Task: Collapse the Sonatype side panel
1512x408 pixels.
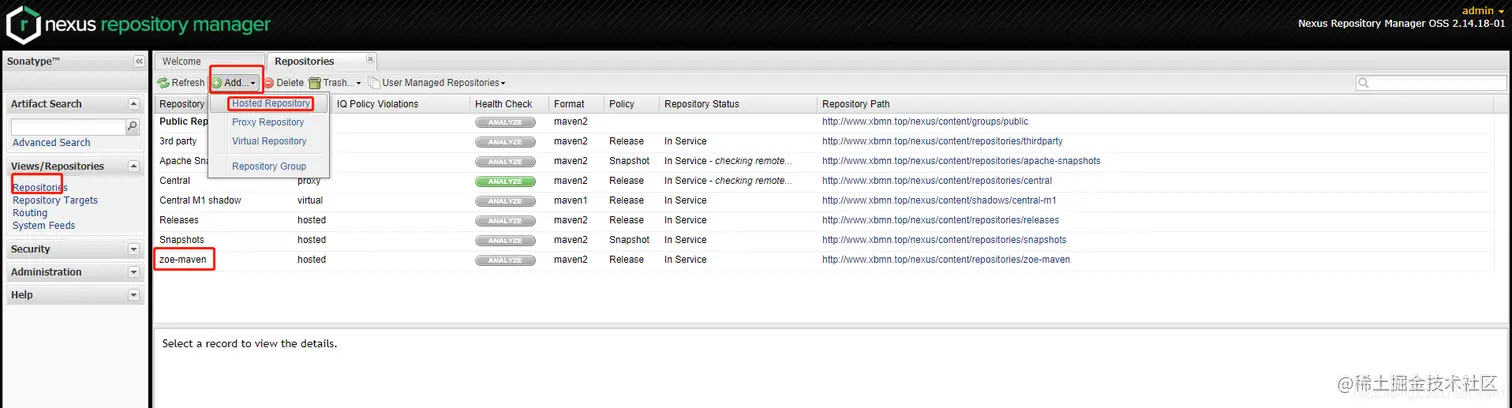Action: coord(139,61)
